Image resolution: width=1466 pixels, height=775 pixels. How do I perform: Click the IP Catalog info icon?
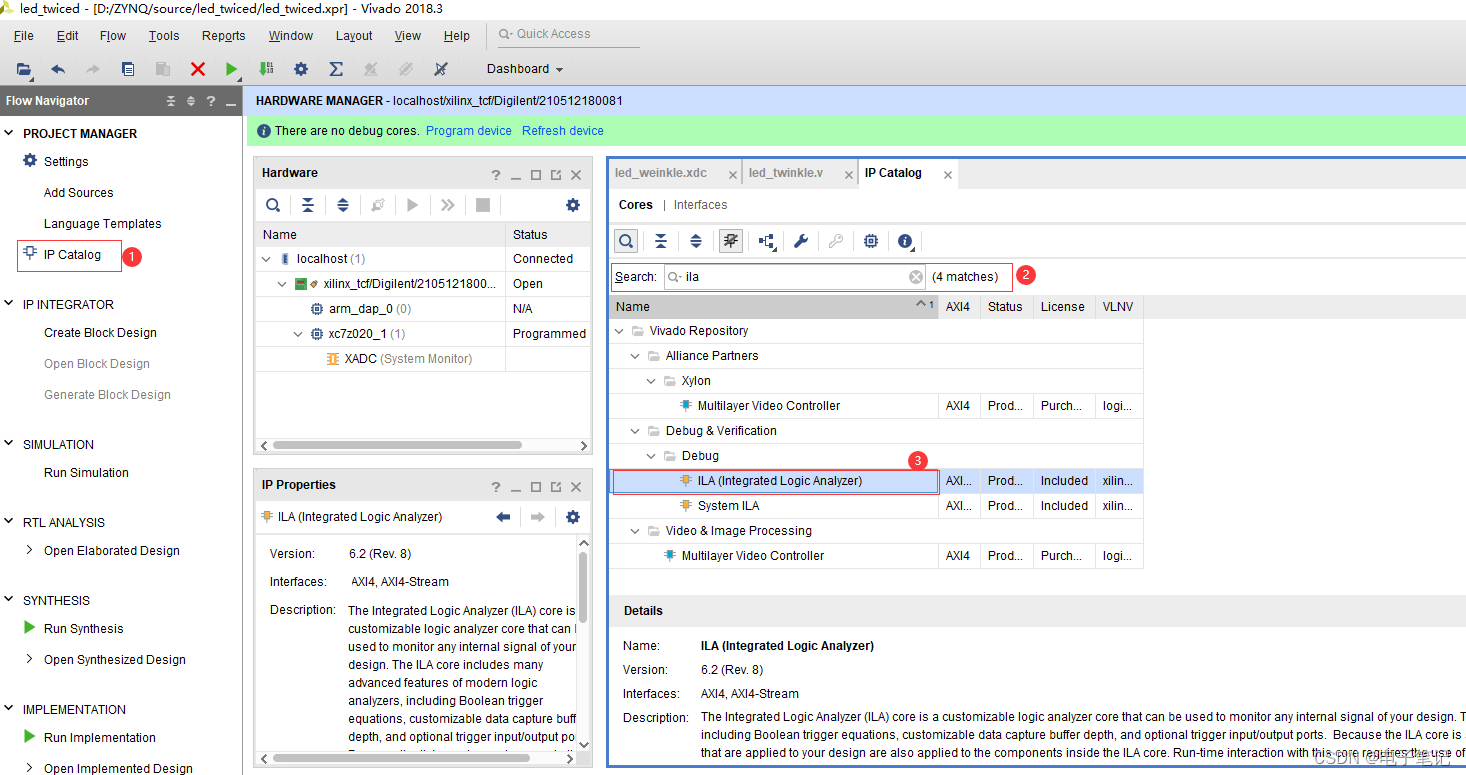905,241
